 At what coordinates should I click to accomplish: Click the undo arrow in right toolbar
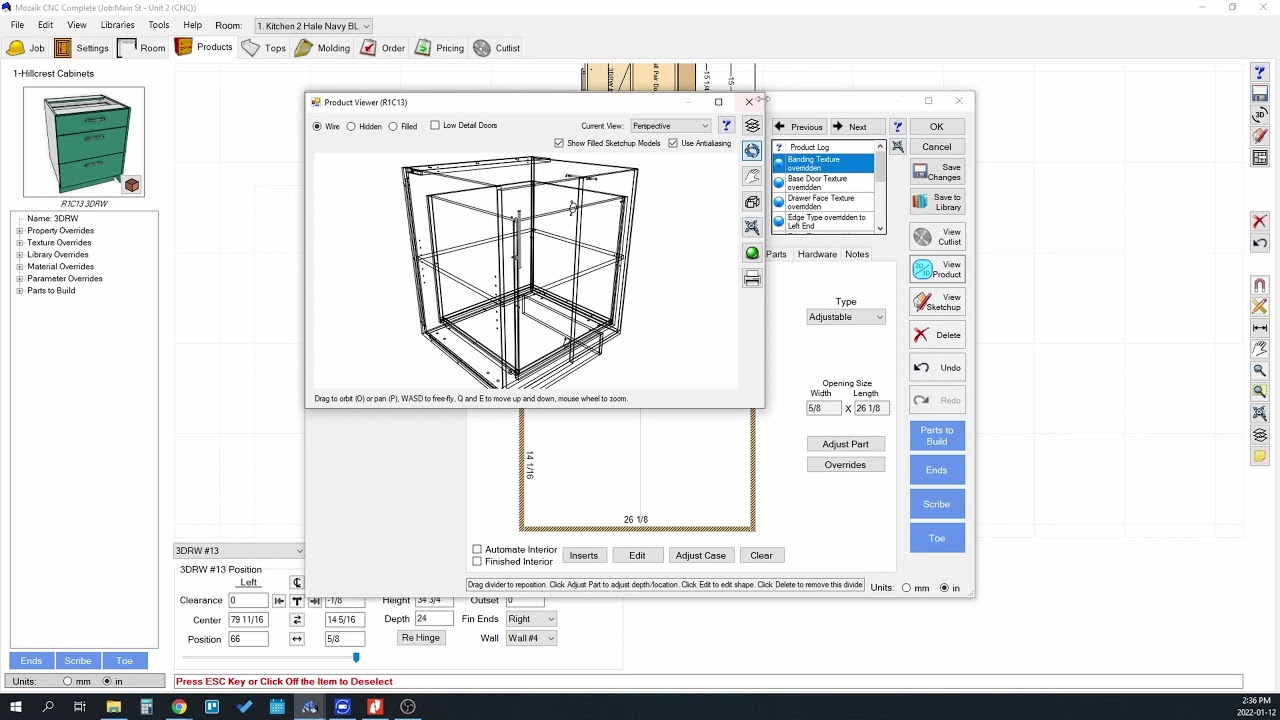tap(1260, 243)
